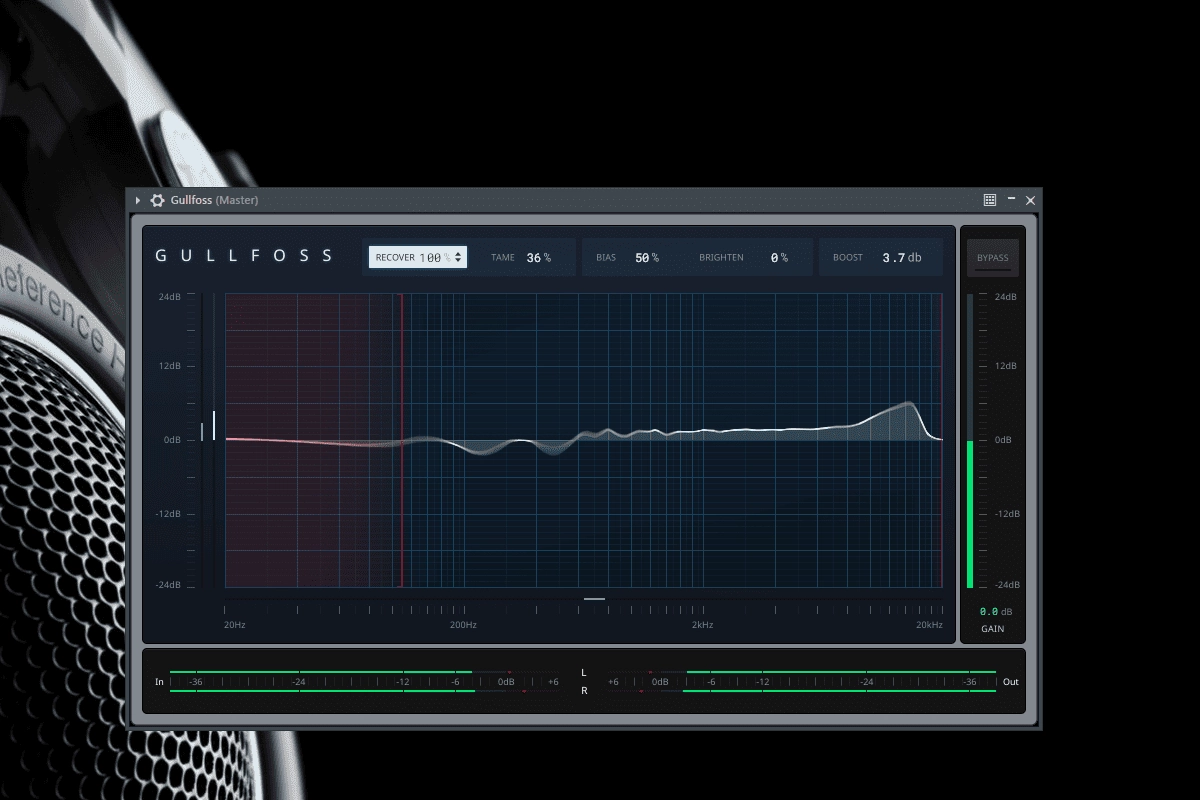Screen dimensions: 1200x800
Task: Click the Recover 100% value field
Action: pyautogui.click(x=418, y=257)
